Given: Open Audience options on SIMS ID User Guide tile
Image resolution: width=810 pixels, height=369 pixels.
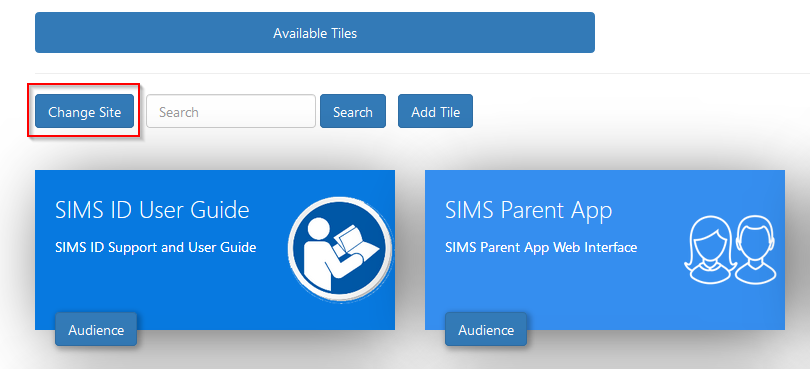Looking at the screenshot, I should 96,329.
